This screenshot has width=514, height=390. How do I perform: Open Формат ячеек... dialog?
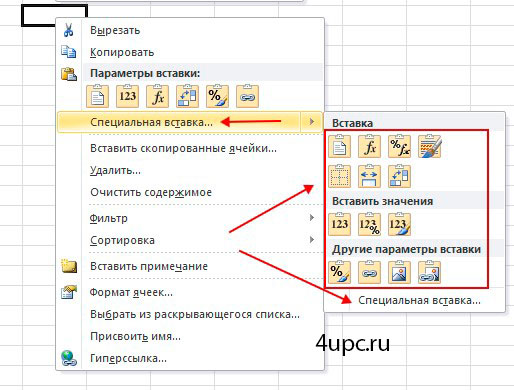pyautogui.click(x=131, y=292)
